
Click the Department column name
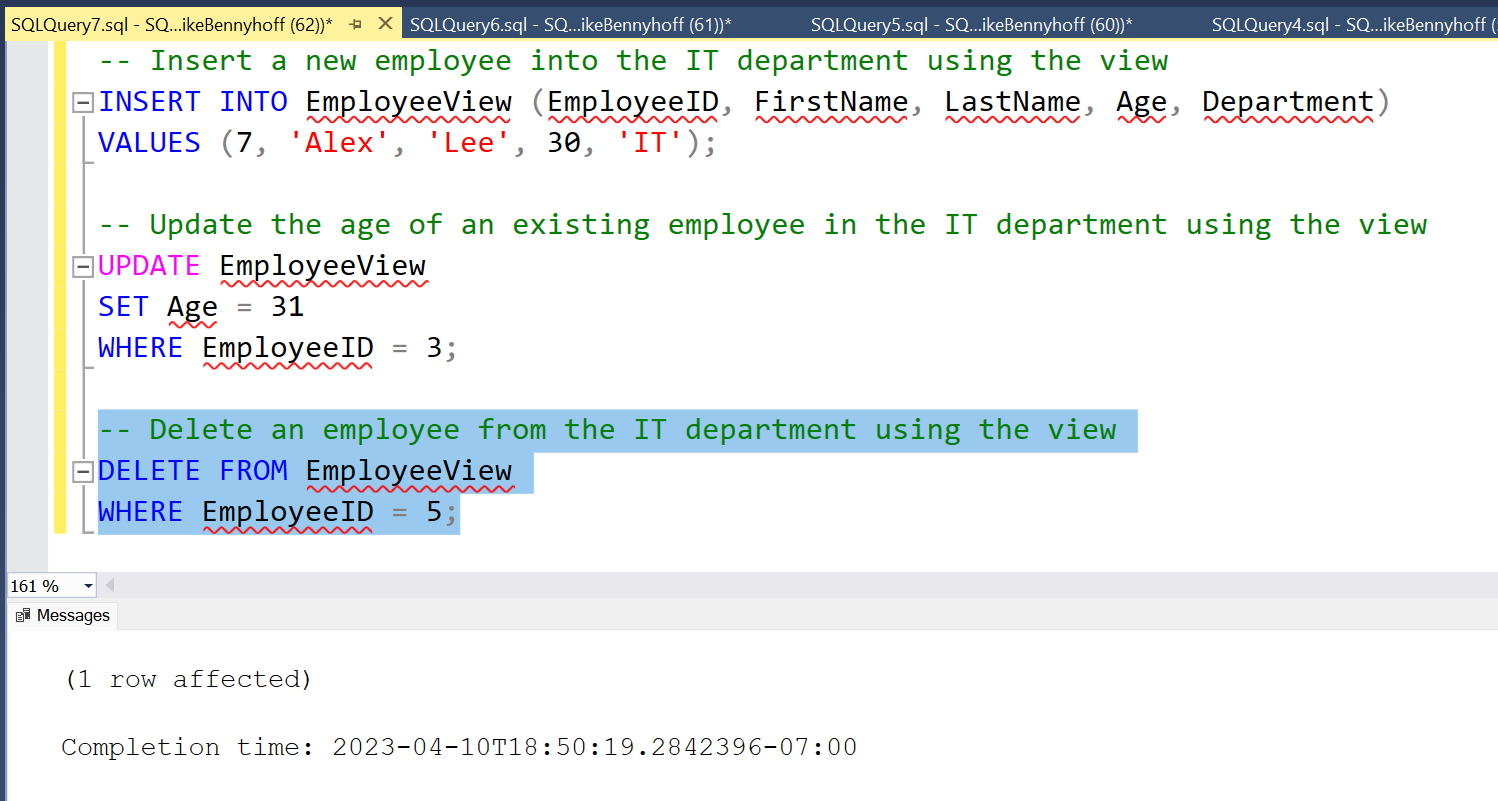click(x=1288, y=102)
